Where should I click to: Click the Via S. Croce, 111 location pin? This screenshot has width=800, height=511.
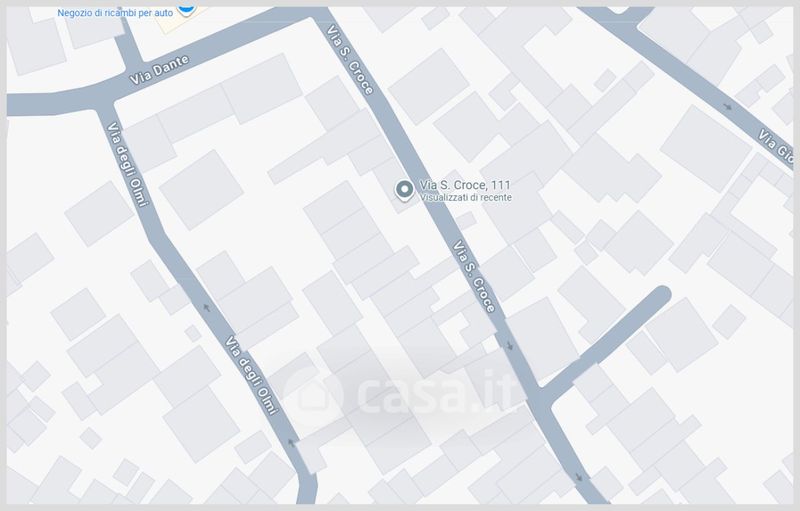click(x=405, y=190)
